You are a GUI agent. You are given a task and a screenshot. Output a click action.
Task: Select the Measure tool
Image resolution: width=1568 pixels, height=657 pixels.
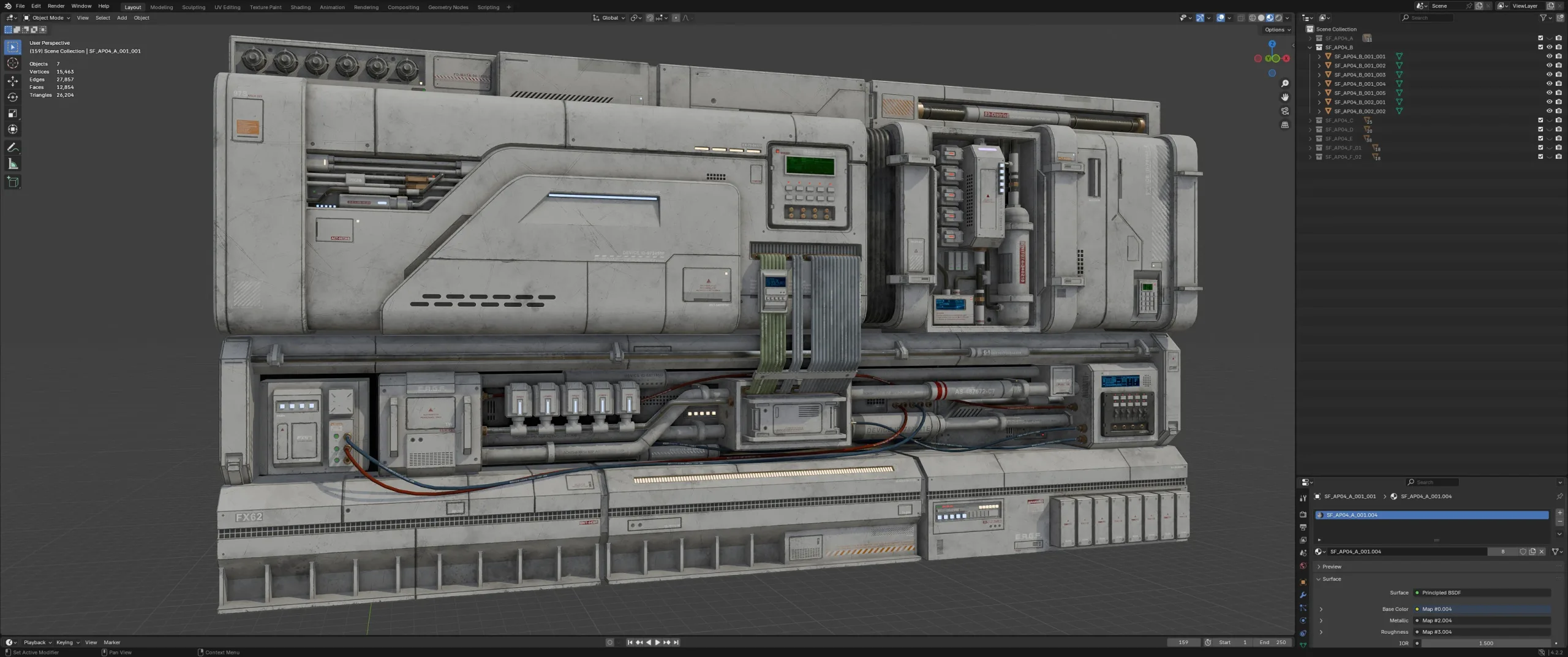[12, 164]
